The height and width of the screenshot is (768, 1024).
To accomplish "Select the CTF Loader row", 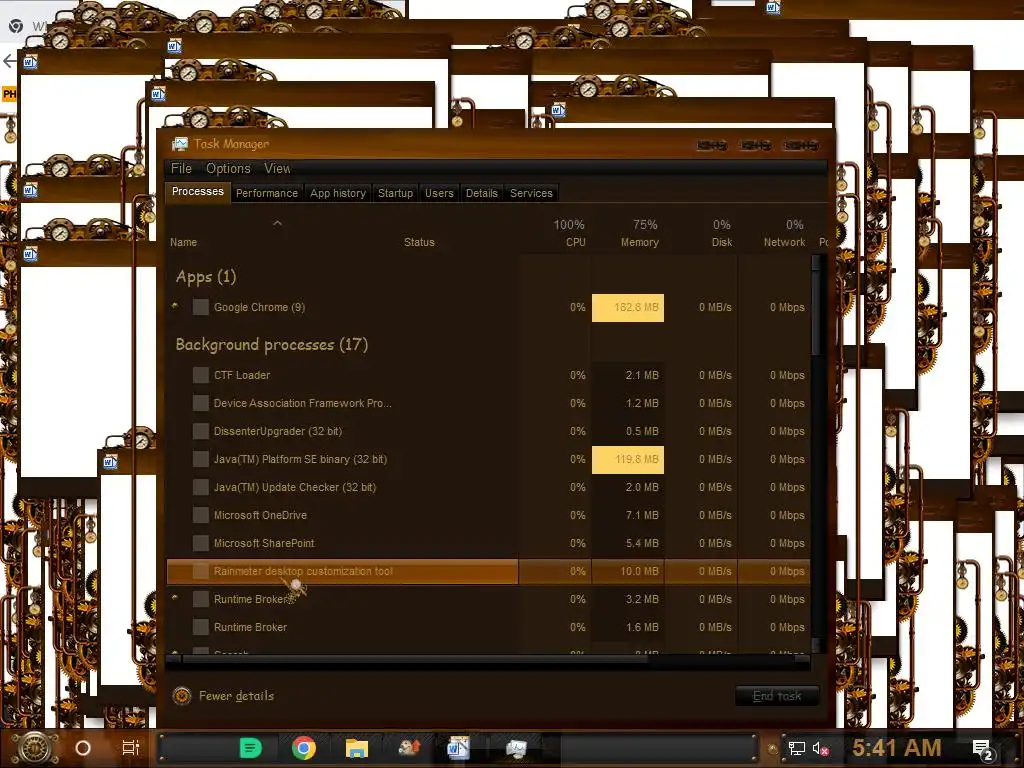I will (x=488, y=375).
